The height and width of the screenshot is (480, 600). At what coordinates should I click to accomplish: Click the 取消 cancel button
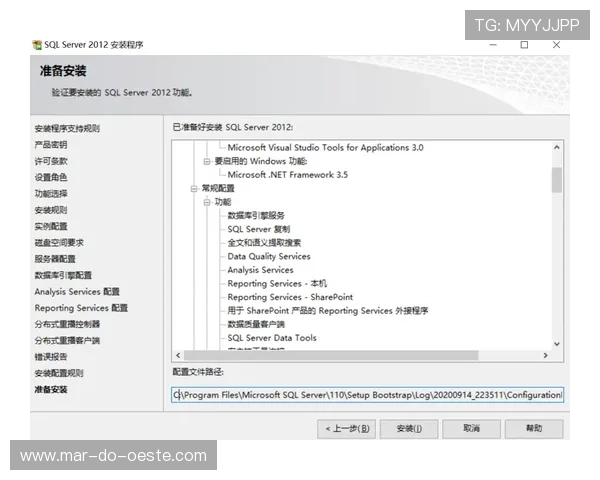click(x=471, y=429)
